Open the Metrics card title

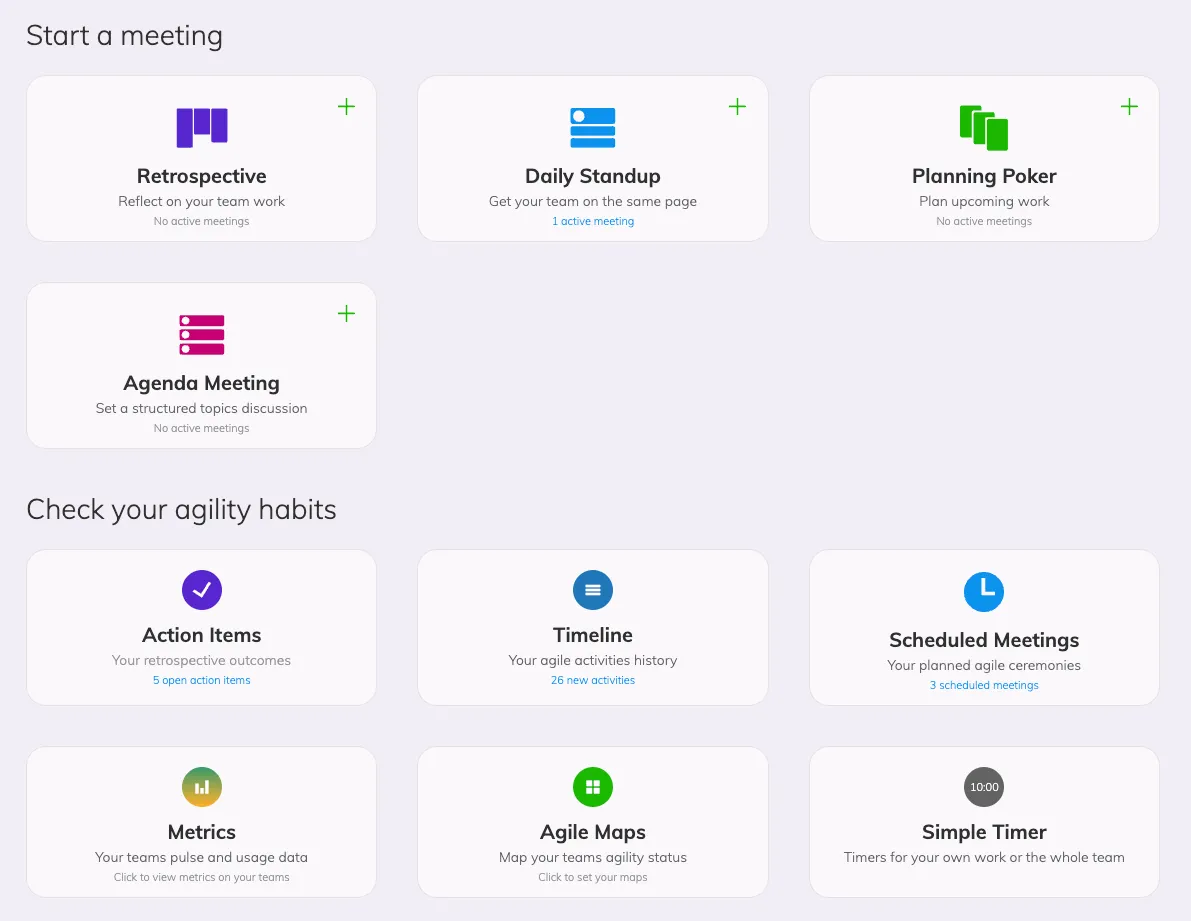click(x=201, y=832)
